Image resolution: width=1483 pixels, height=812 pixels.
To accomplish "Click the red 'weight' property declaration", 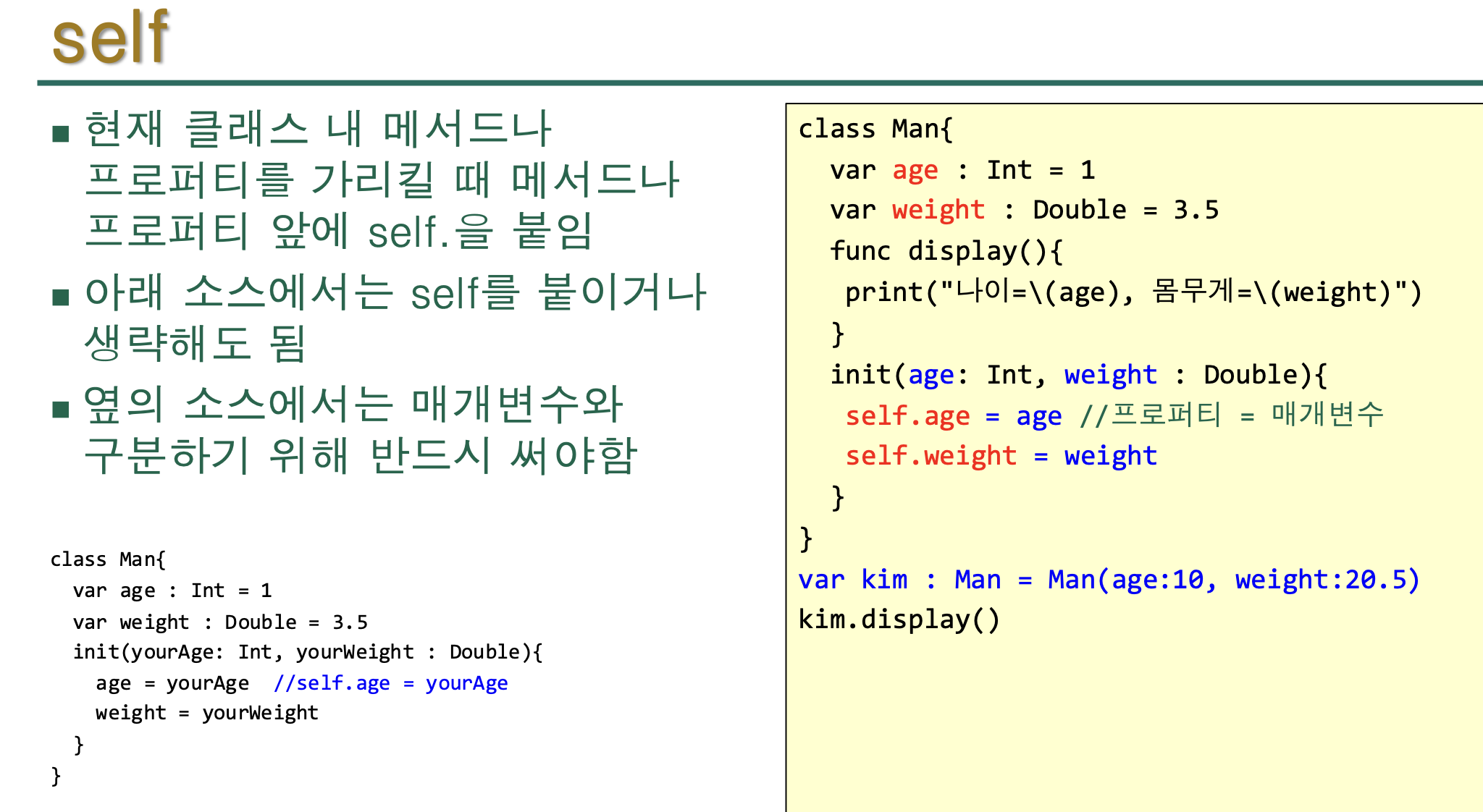I will (x=938, y=211).
